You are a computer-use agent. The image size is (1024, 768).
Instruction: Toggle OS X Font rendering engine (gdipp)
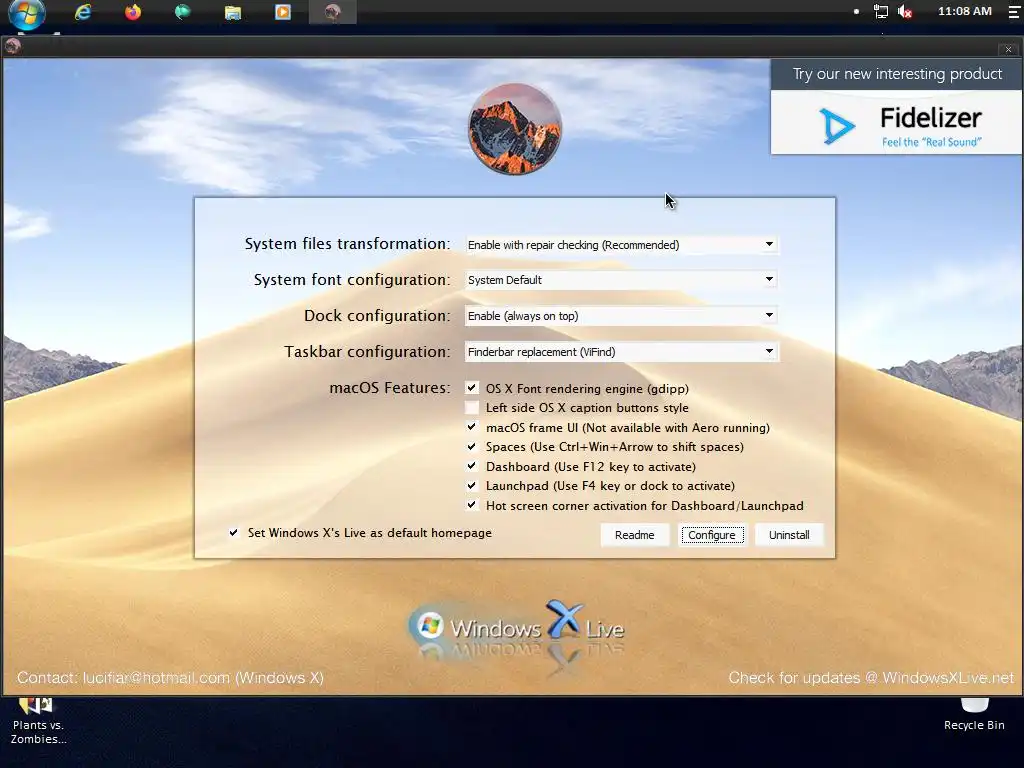(x=472, y=388)
